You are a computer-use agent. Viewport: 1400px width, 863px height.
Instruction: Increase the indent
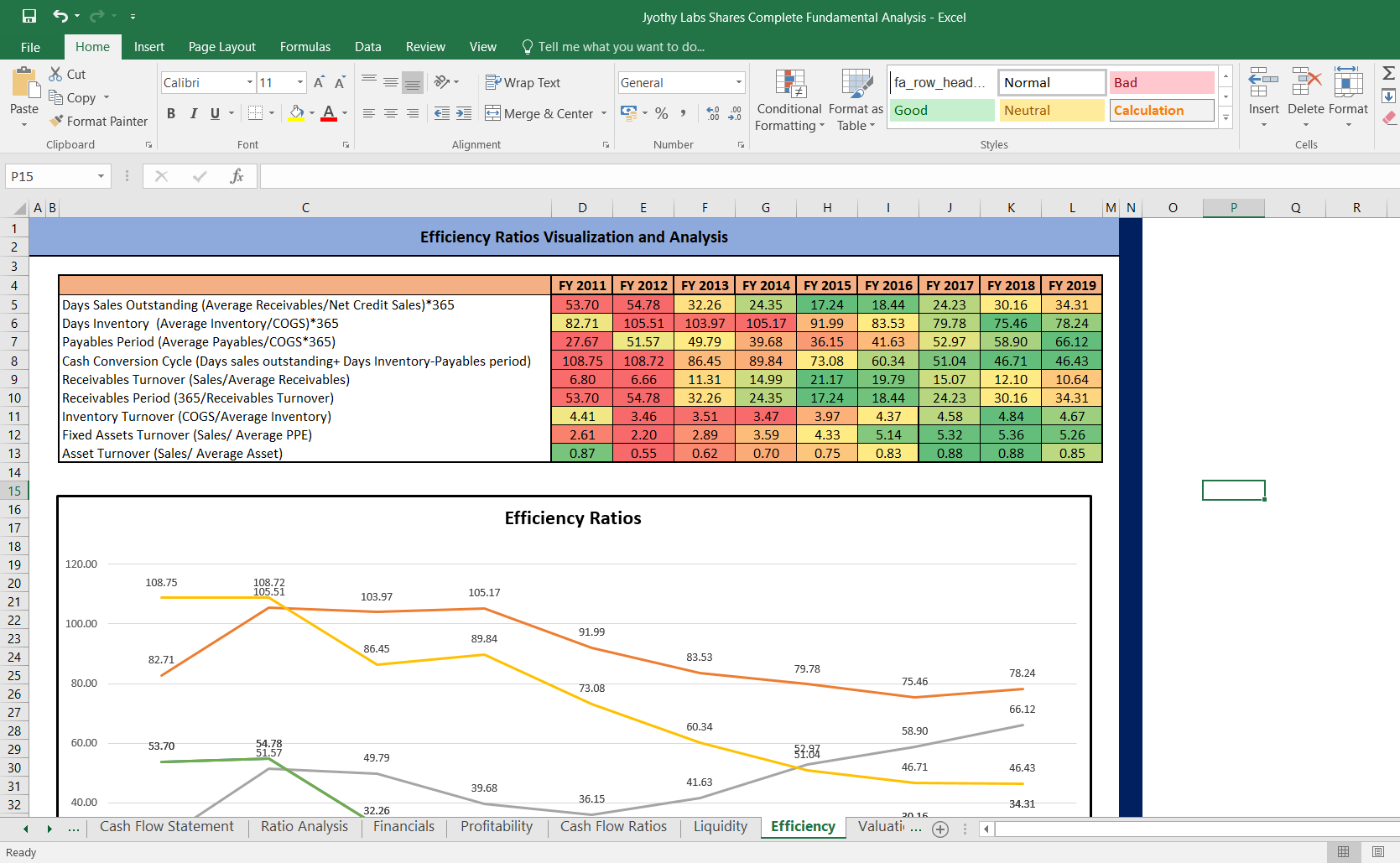[464, 112]
